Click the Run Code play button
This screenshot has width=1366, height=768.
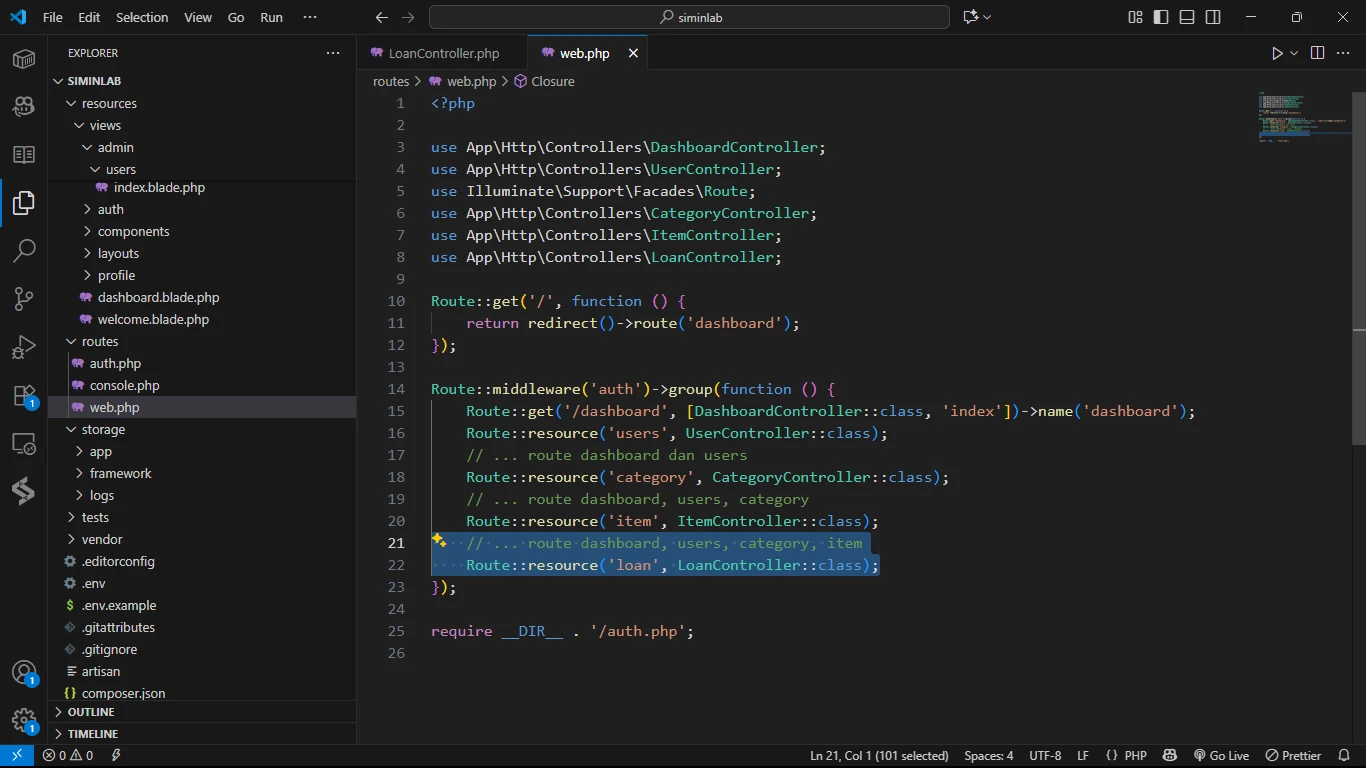point(1277,53)
